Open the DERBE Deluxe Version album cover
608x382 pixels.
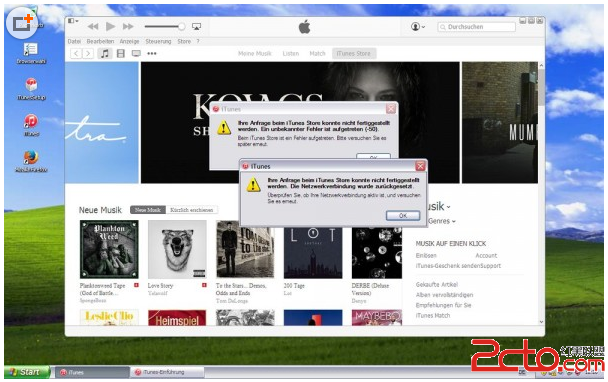click(x=377, y=252)
